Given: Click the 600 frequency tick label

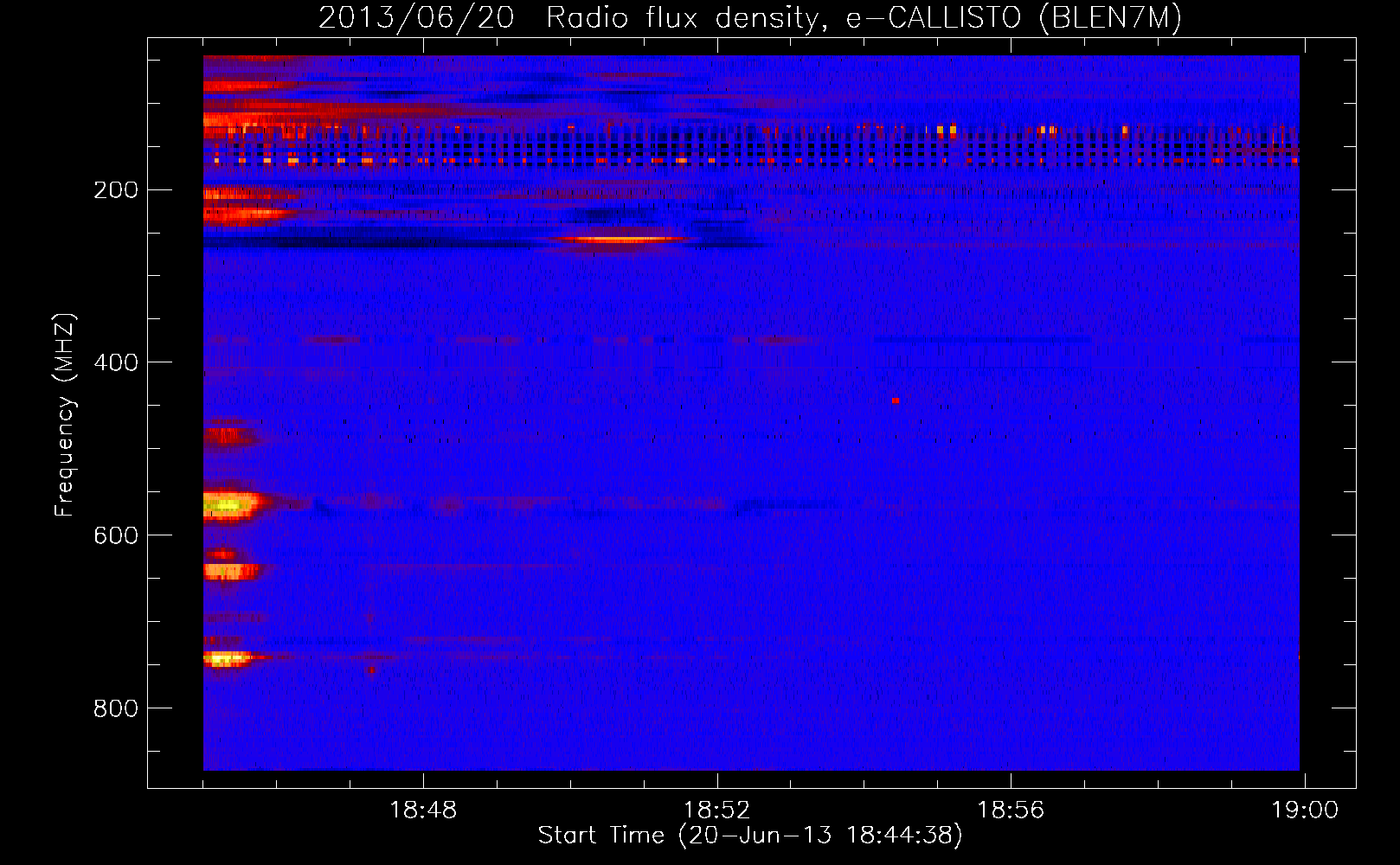Looking at the screenshot, I should coord(116,535).
